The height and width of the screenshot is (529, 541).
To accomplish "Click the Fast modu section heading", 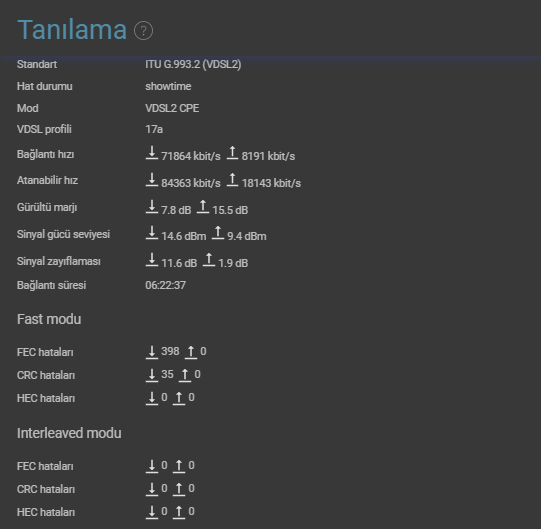I will 49,319.
